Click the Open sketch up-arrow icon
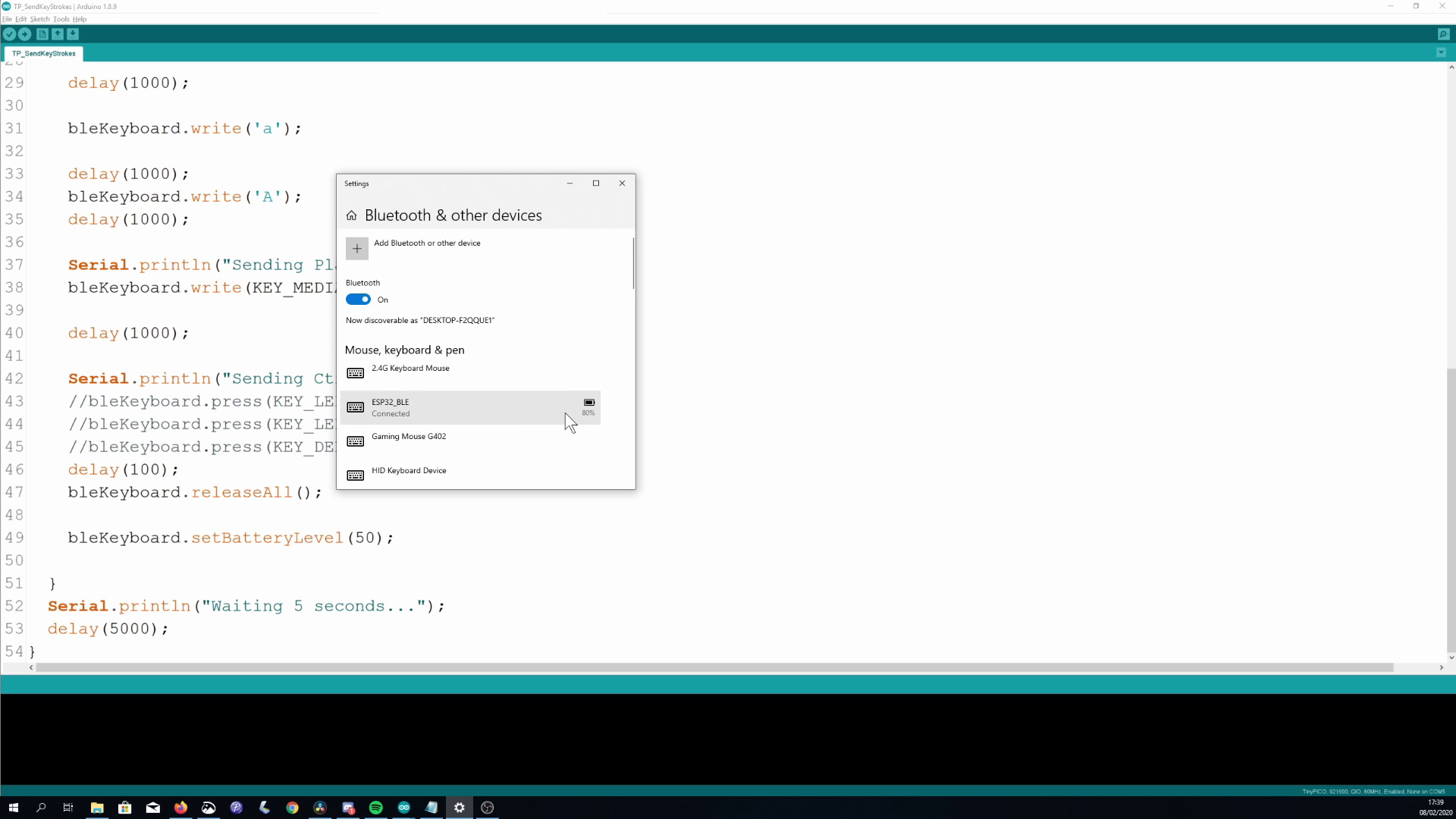Image resolution: width=1456 pixels, height=819 pixels. [x=58, y=34]
